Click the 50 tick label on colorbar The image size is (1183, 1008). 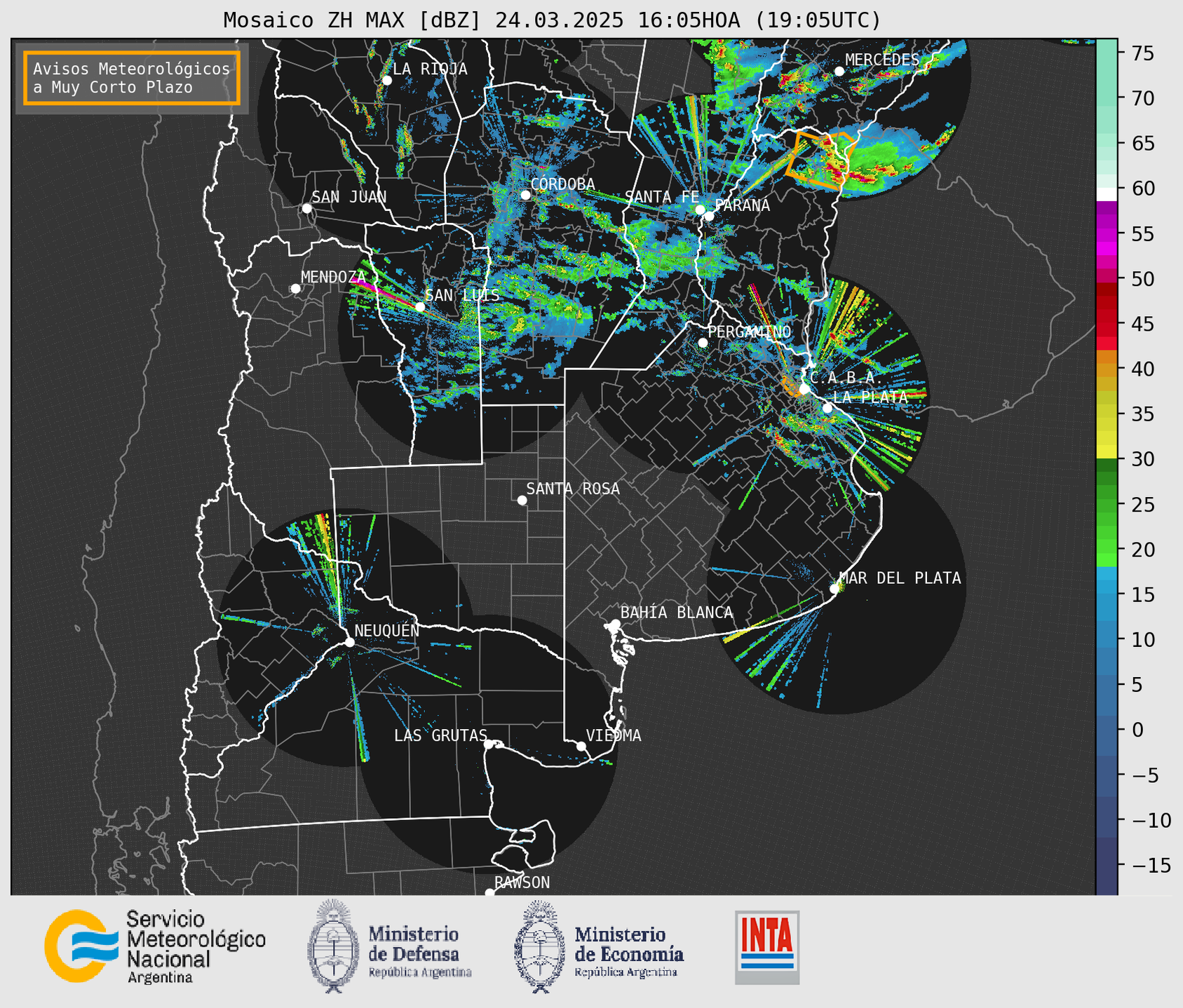(x=1144, y=279)
